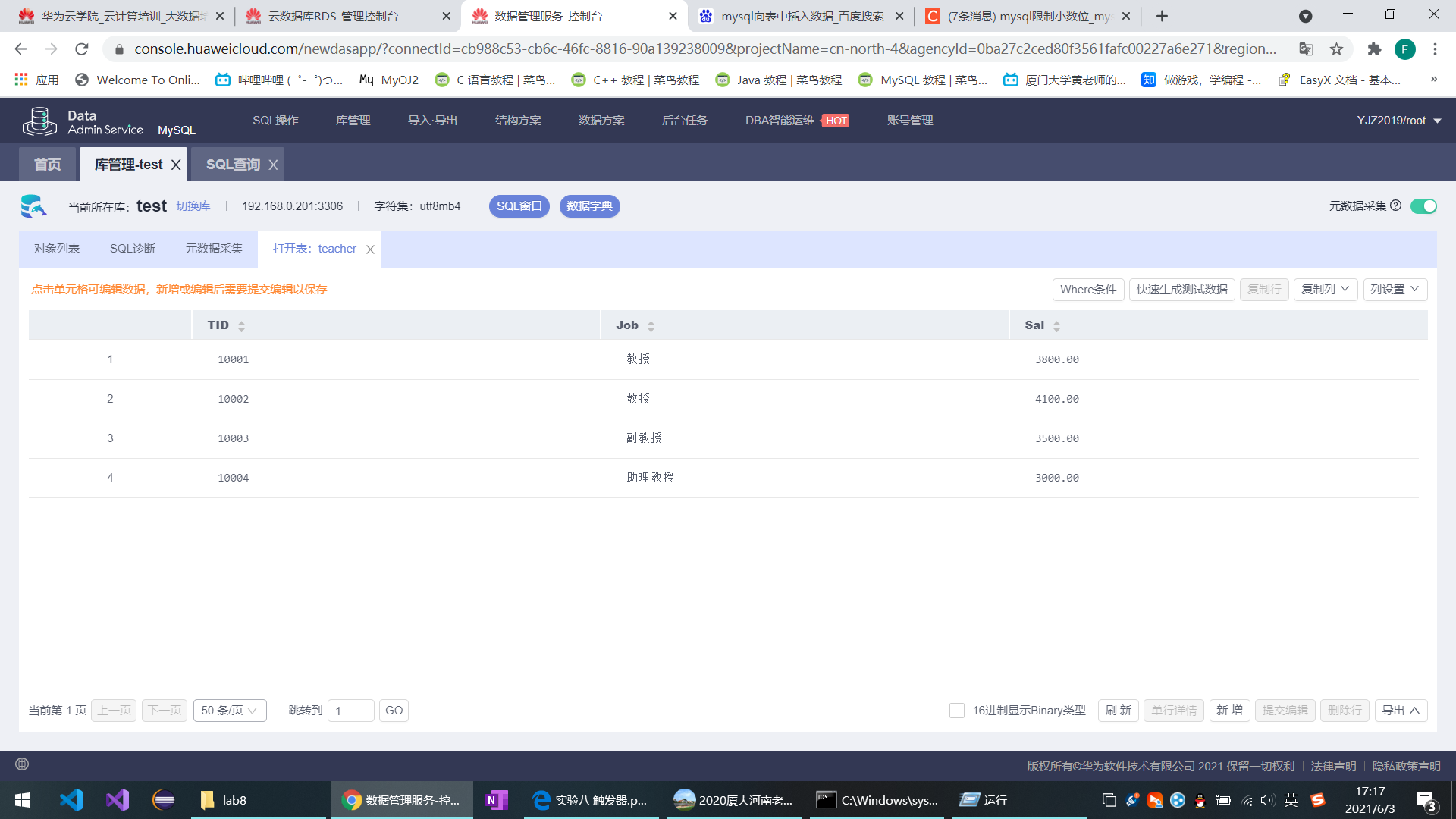Switch to the SQL诊断 tab
The image size is (1456, 819).
pos(133,249)
